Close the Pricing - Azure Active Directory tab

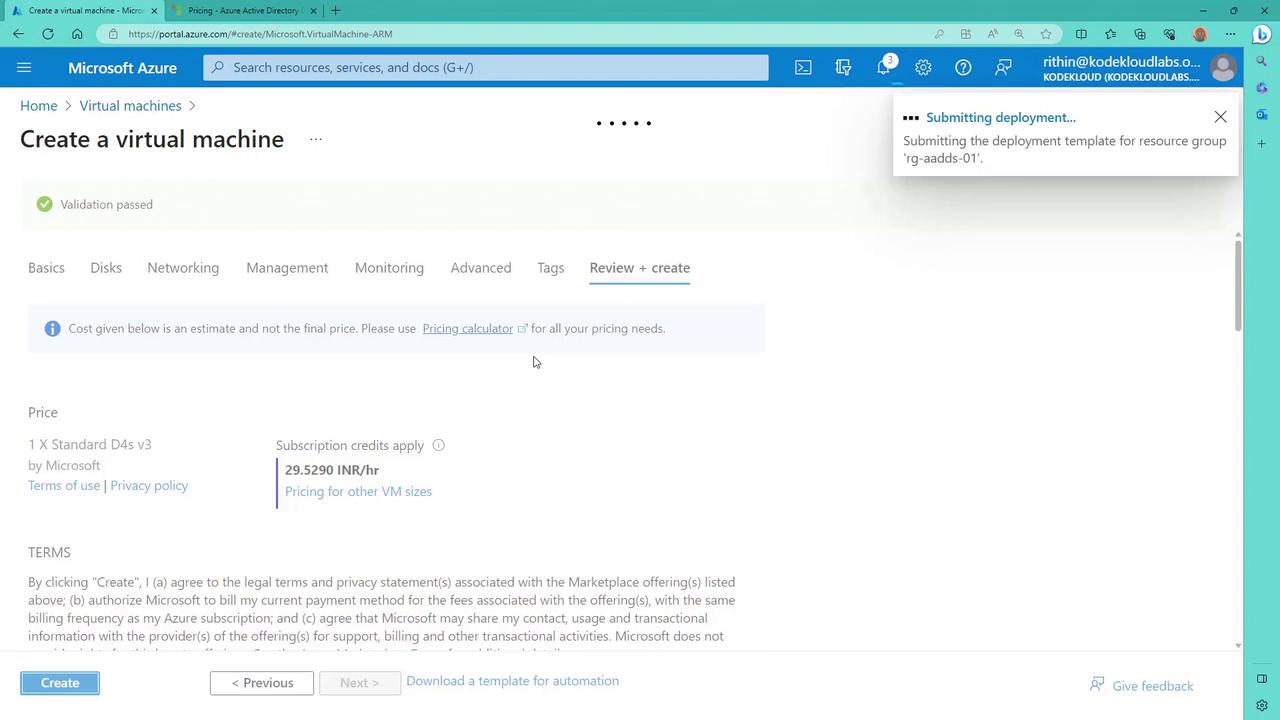point(313,10)
